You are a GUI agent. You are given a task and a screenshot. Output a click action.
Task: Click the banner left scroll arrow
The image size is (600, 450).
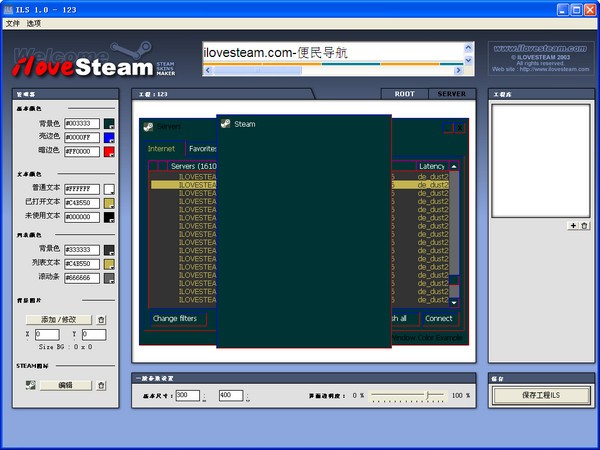pyautogui.click(x=208, y=70)
